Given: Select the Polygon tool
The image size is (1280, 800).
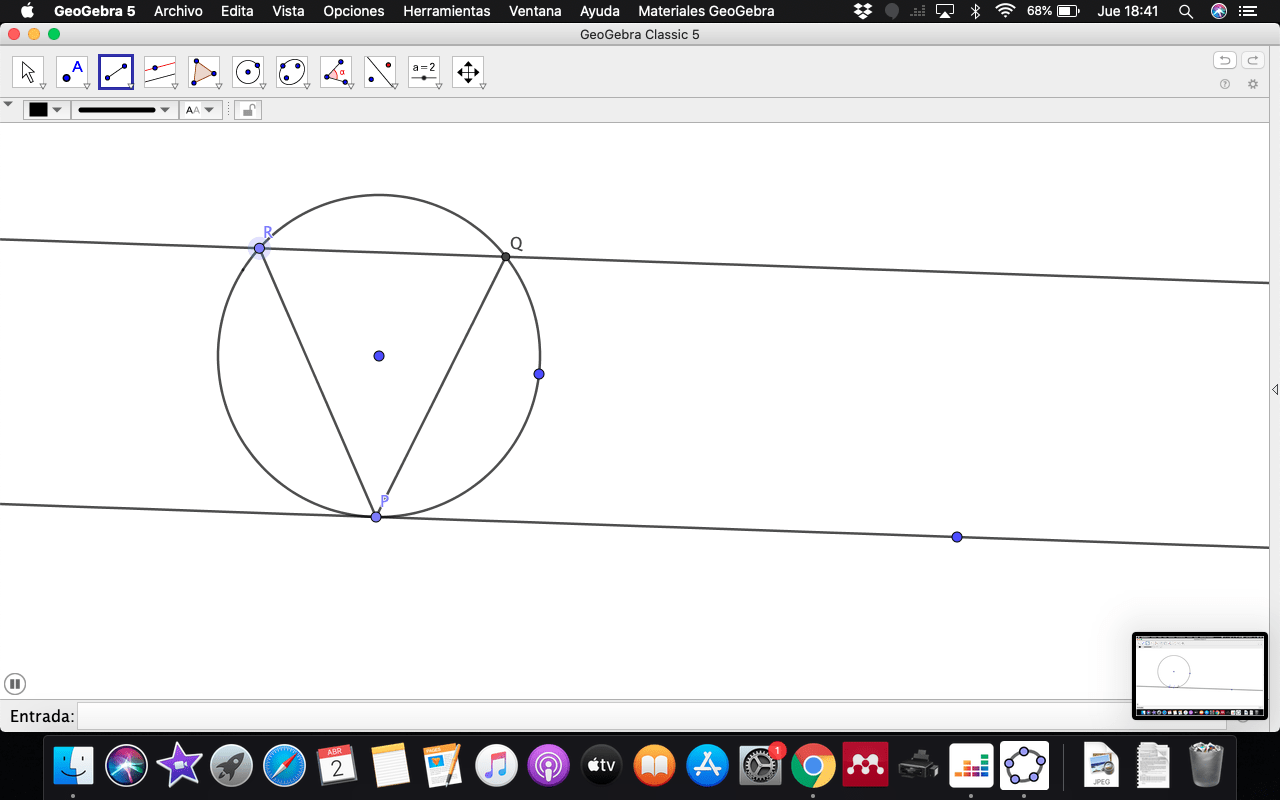Looking at the screenshot, I should (x=204, y=72).
